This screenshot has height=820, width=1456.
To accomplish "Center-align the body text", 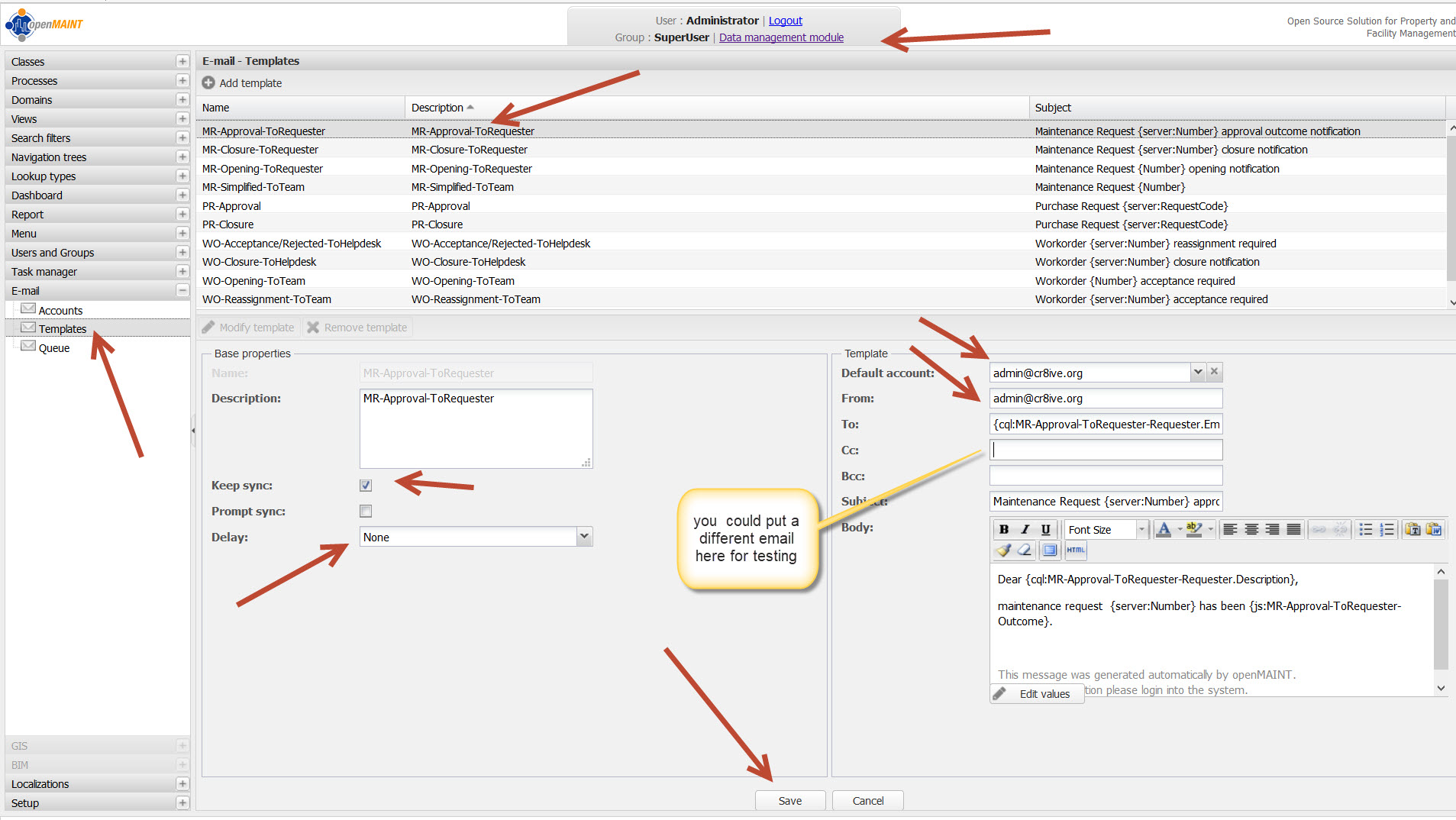I will tap(1251, 529).
